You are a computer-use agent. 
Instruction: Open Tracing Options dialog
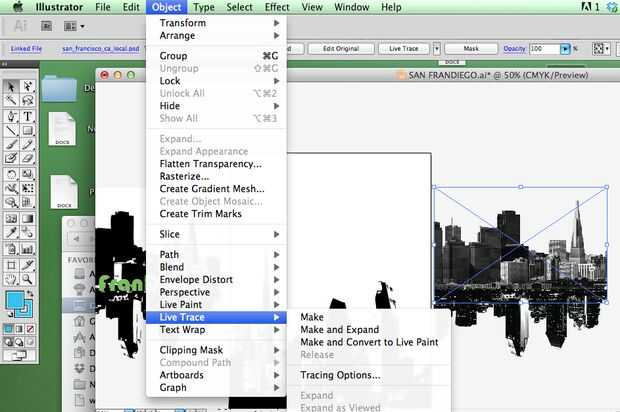(x=369, y=375)
